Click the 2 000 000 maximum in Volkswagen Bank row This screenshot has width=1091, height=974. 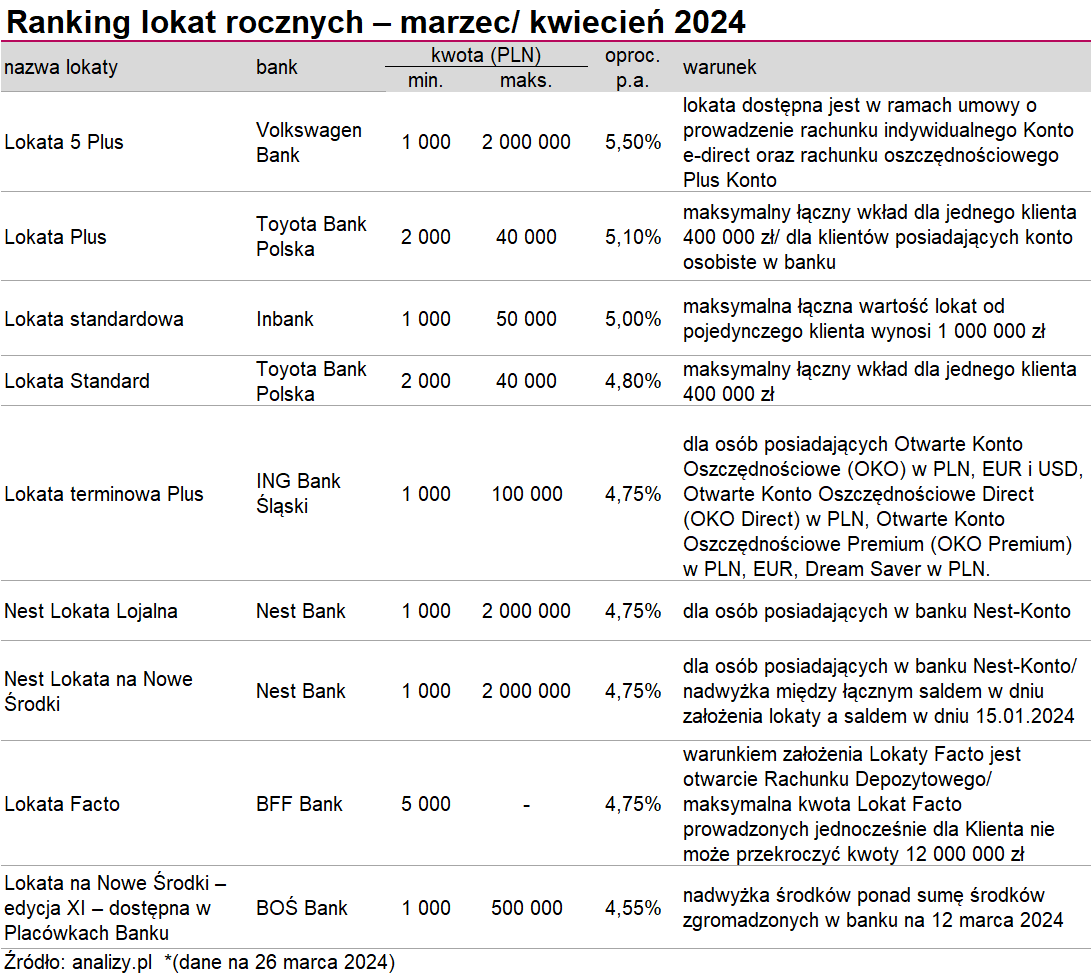(x=526, y=142)
